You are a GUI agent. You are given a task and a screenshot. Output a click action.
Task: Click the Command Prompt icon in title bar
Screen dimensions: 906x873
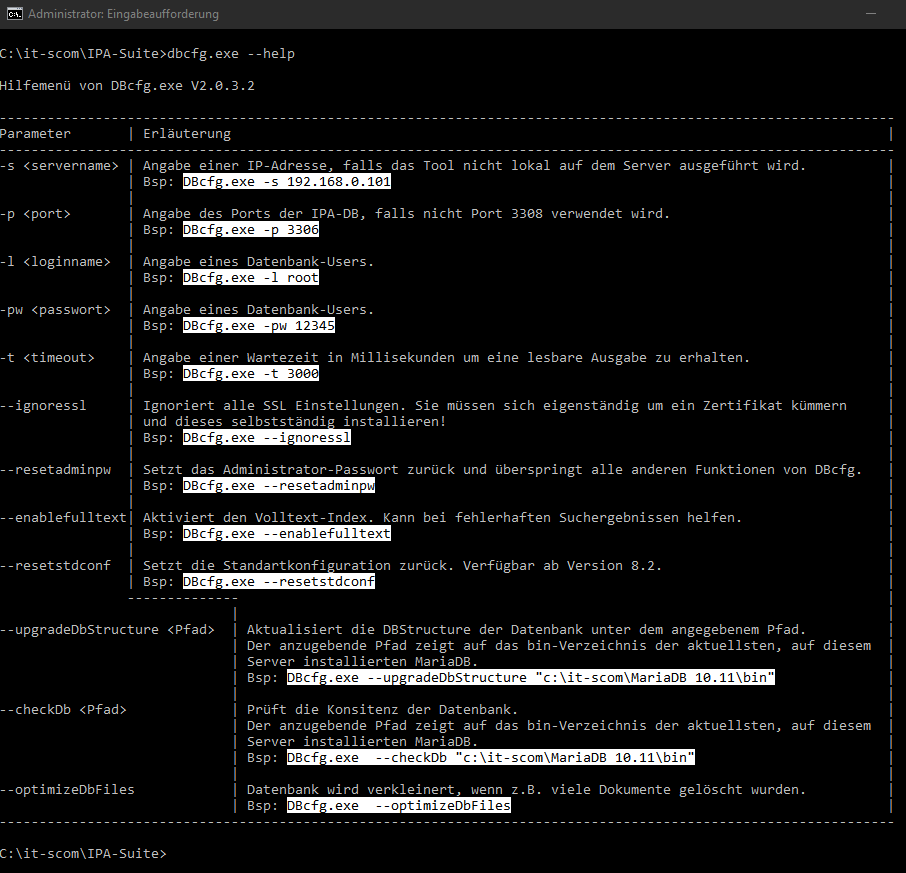tap(12, 14)
